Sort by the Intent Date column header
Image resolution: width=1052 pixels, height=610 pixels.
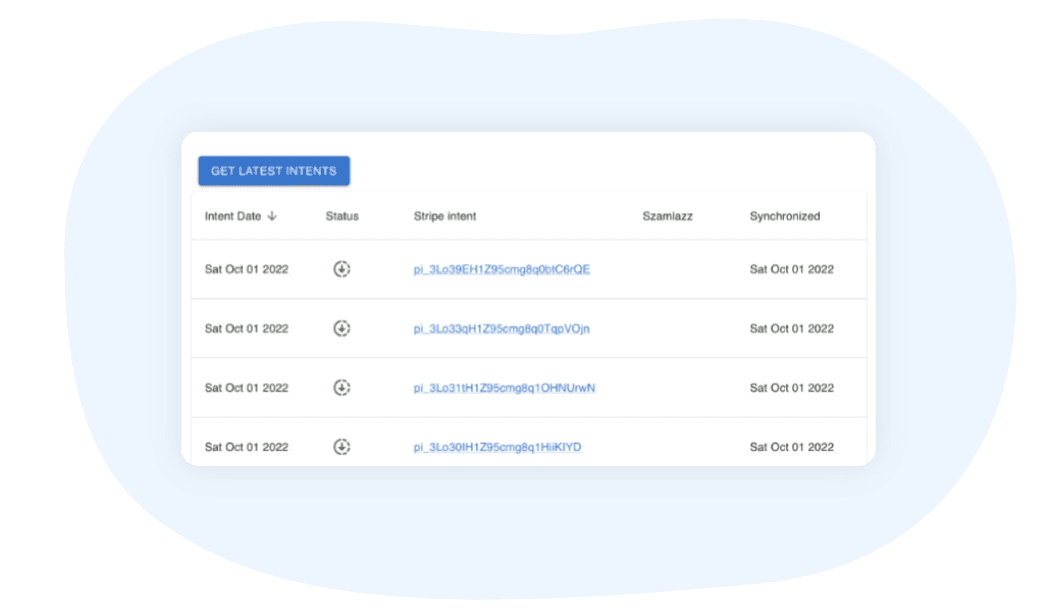pyautogui.click(x=233, y=216)
